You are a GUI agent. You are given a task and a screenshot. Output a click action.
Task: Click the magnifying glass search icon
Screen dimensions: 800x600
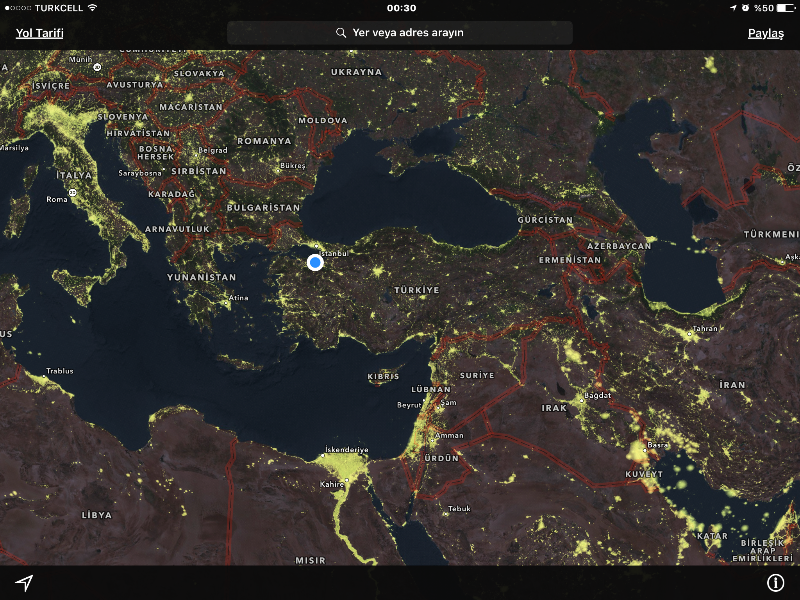click(x=342, y=33)
